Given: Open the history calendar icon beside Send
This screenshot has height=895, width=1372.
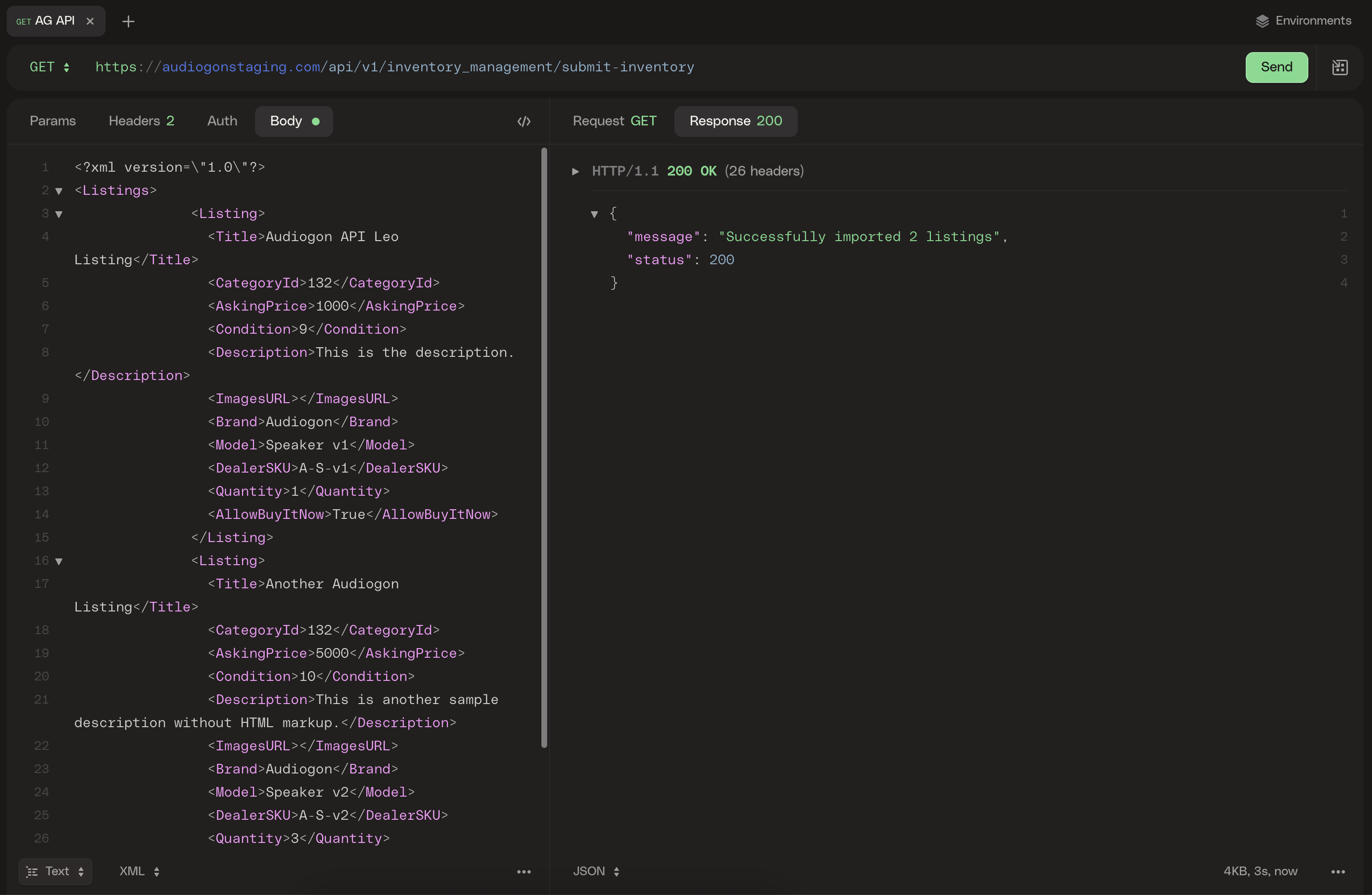Looking at the screenshot, I should pyautogui.click(x=1340, y=68).
